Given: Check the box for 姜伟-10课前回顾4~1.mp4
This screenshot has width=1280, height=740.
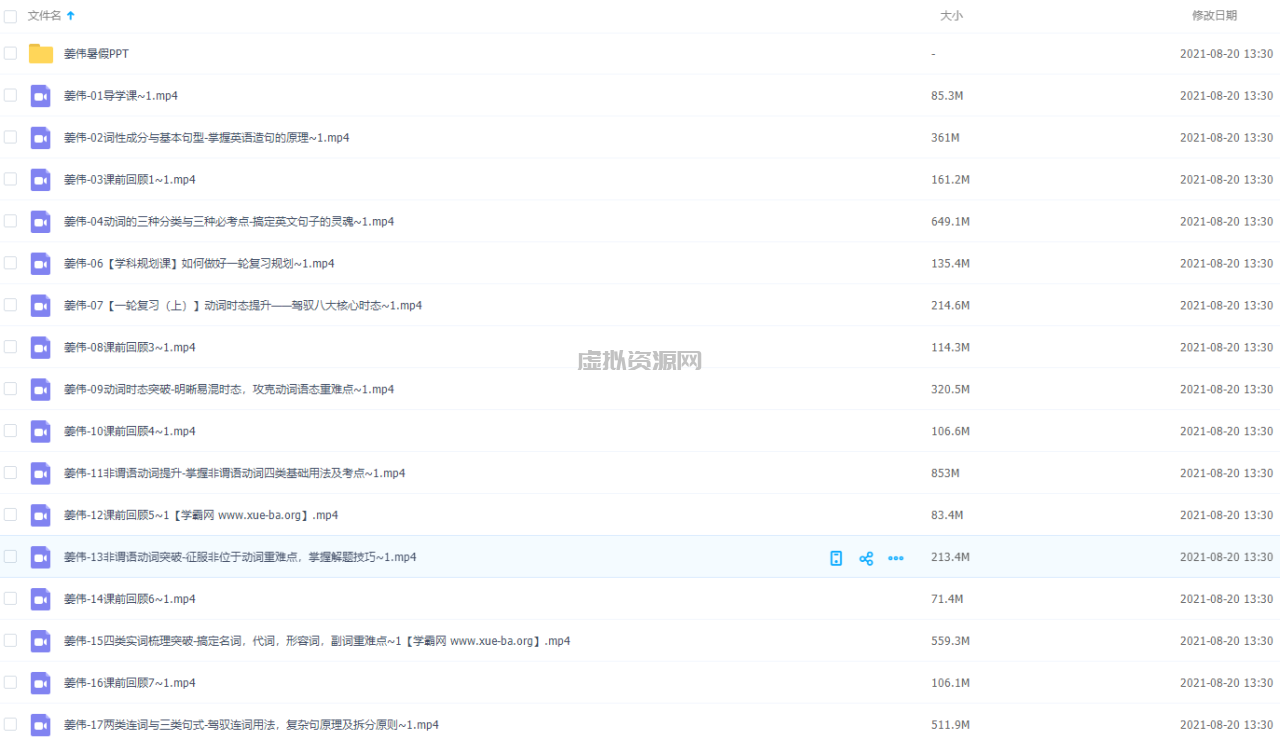Looking at the screenshot, I should click(10, 432).
